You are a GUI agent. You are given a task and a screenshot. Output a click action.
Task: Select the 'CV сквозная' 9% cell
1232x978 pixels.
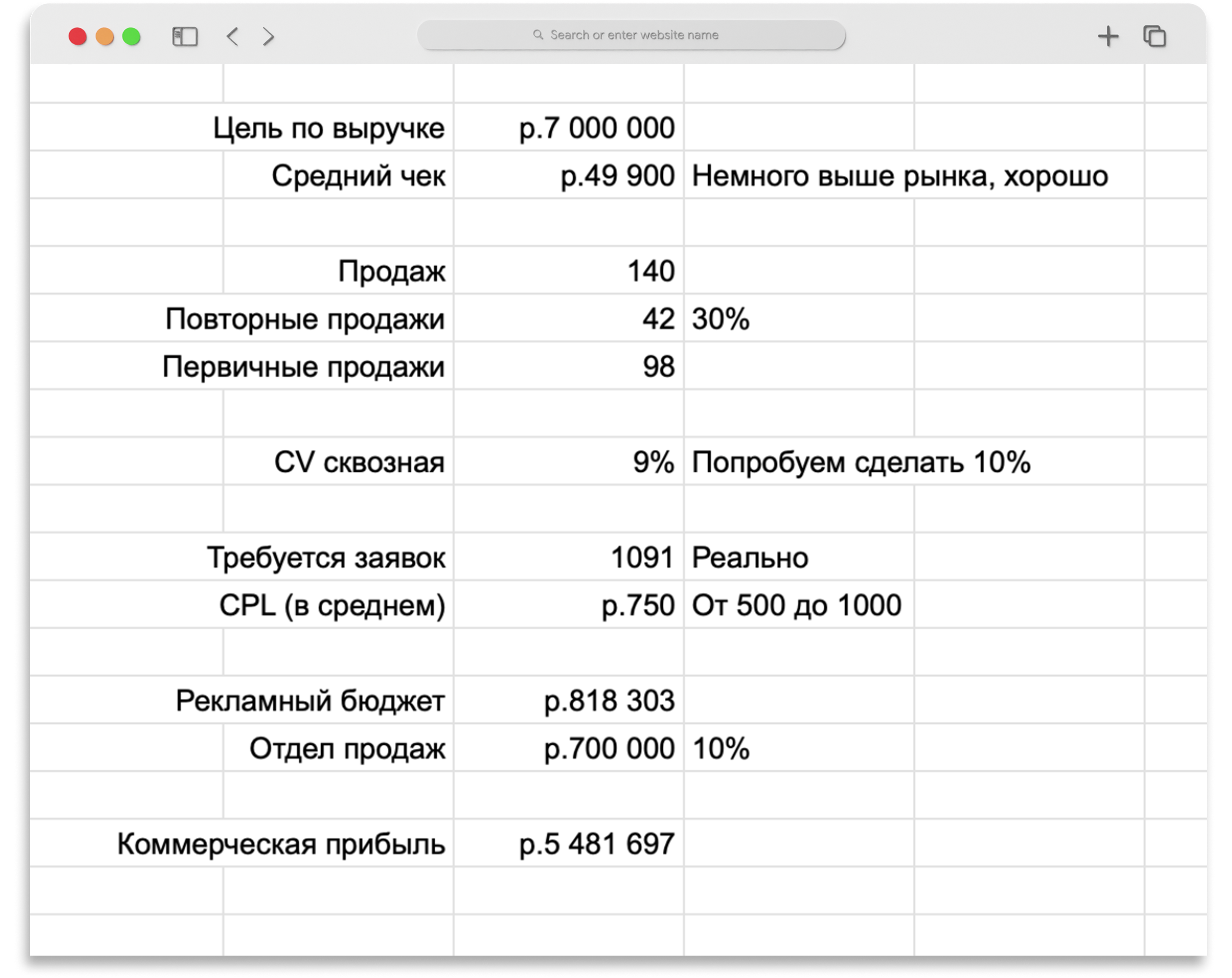click(653, 462)
